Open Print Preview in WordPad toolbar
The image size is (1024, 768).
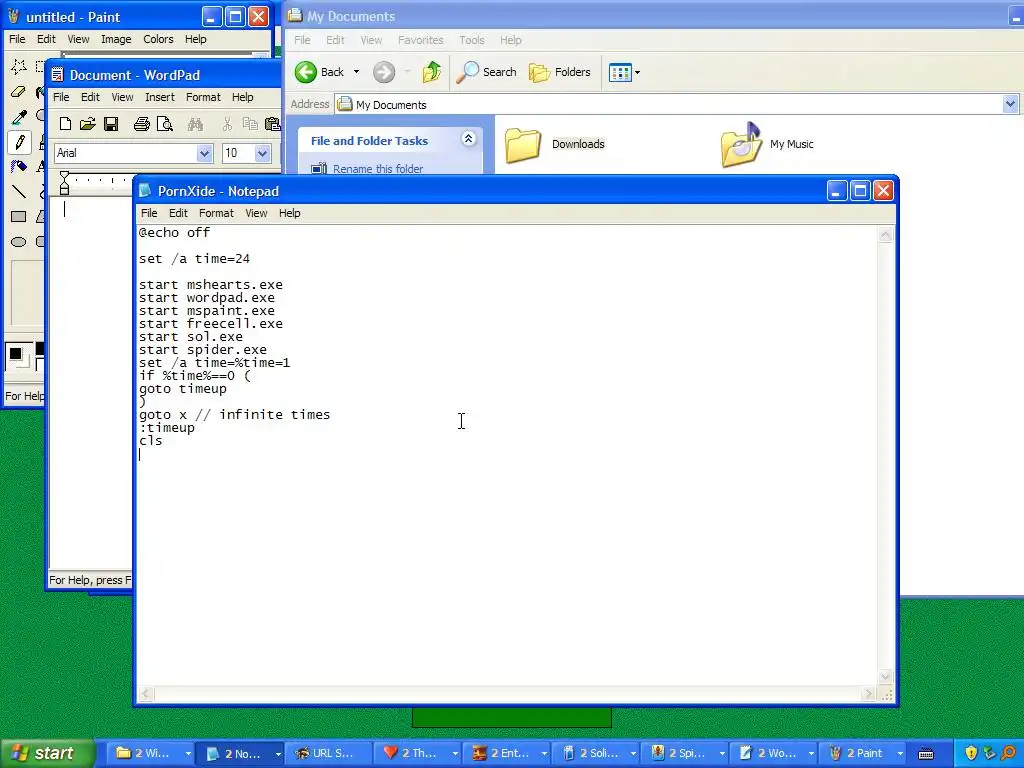pos(165,123)
